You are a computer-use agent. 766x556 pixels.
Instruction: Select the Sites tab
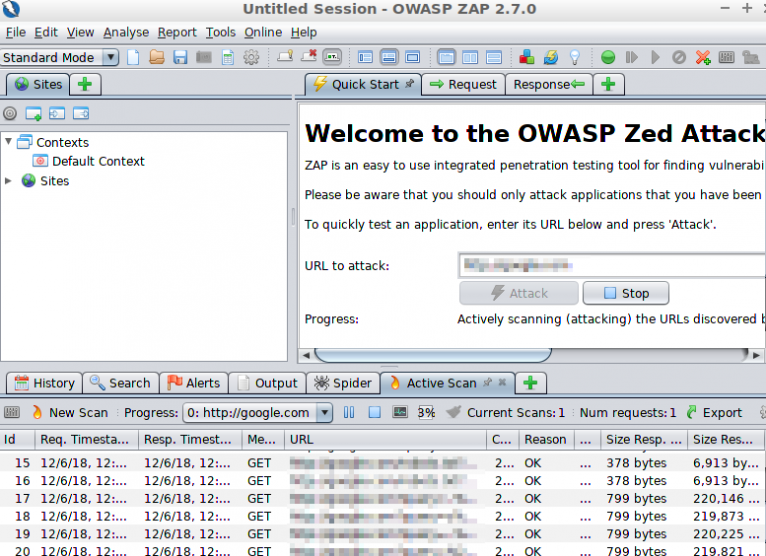coord(38,85)
